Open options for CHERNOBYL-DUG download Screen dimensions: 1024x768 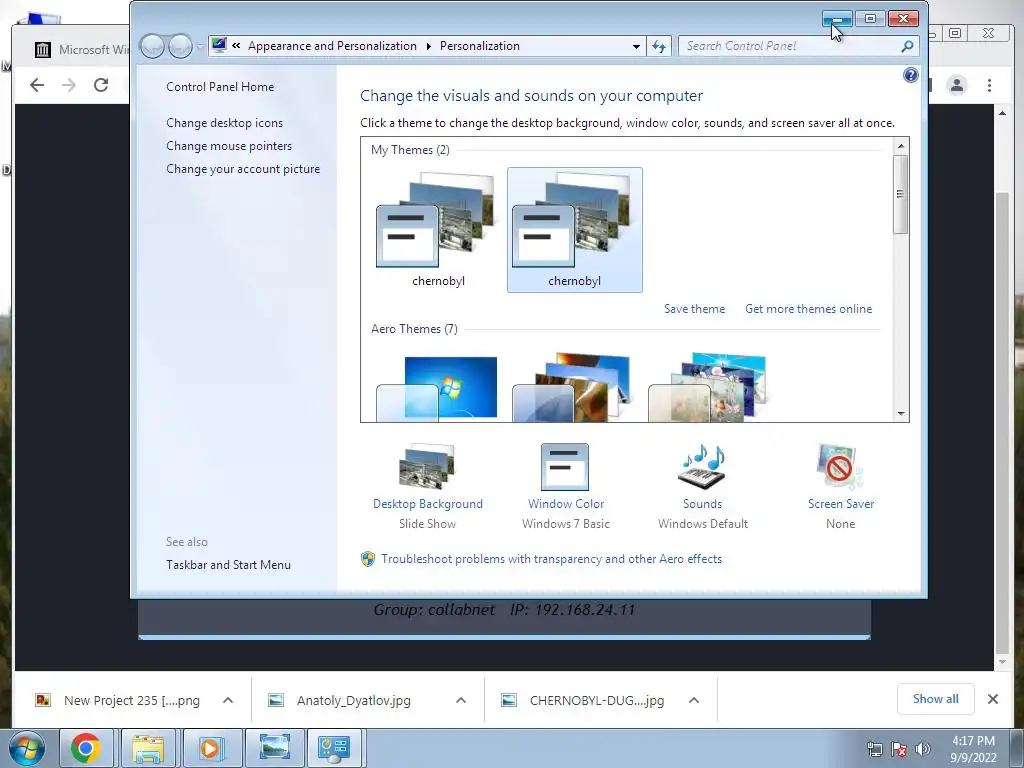(694, 700)
